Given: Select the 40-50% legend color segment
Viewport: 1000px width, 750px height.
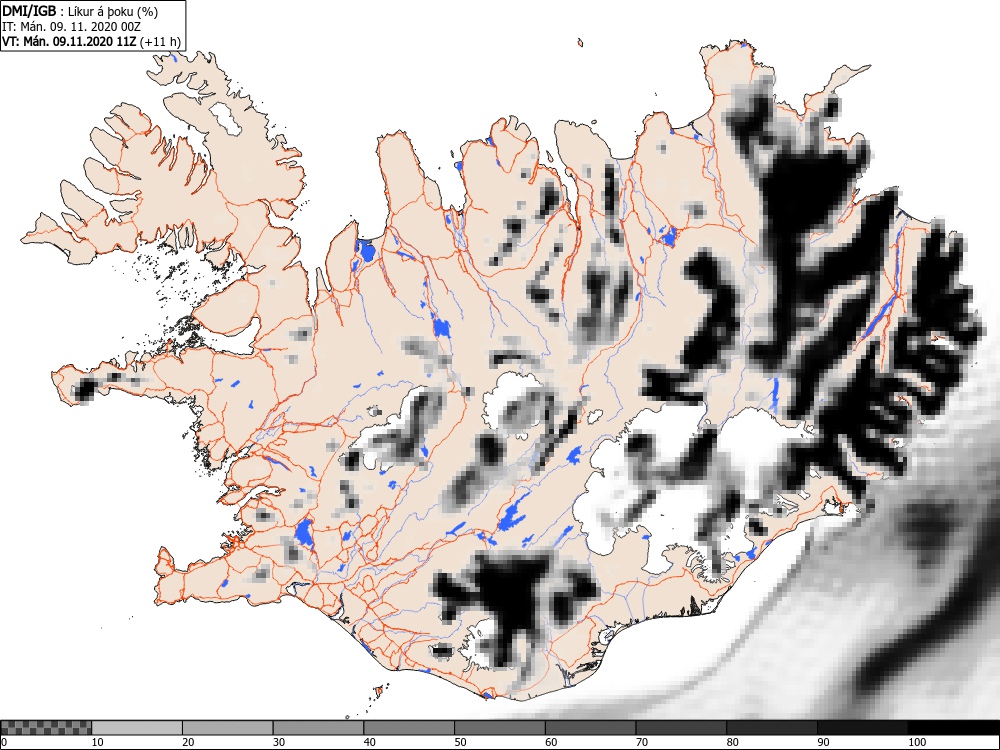Looking at the screenshot, I should click(x=409, y=728).
